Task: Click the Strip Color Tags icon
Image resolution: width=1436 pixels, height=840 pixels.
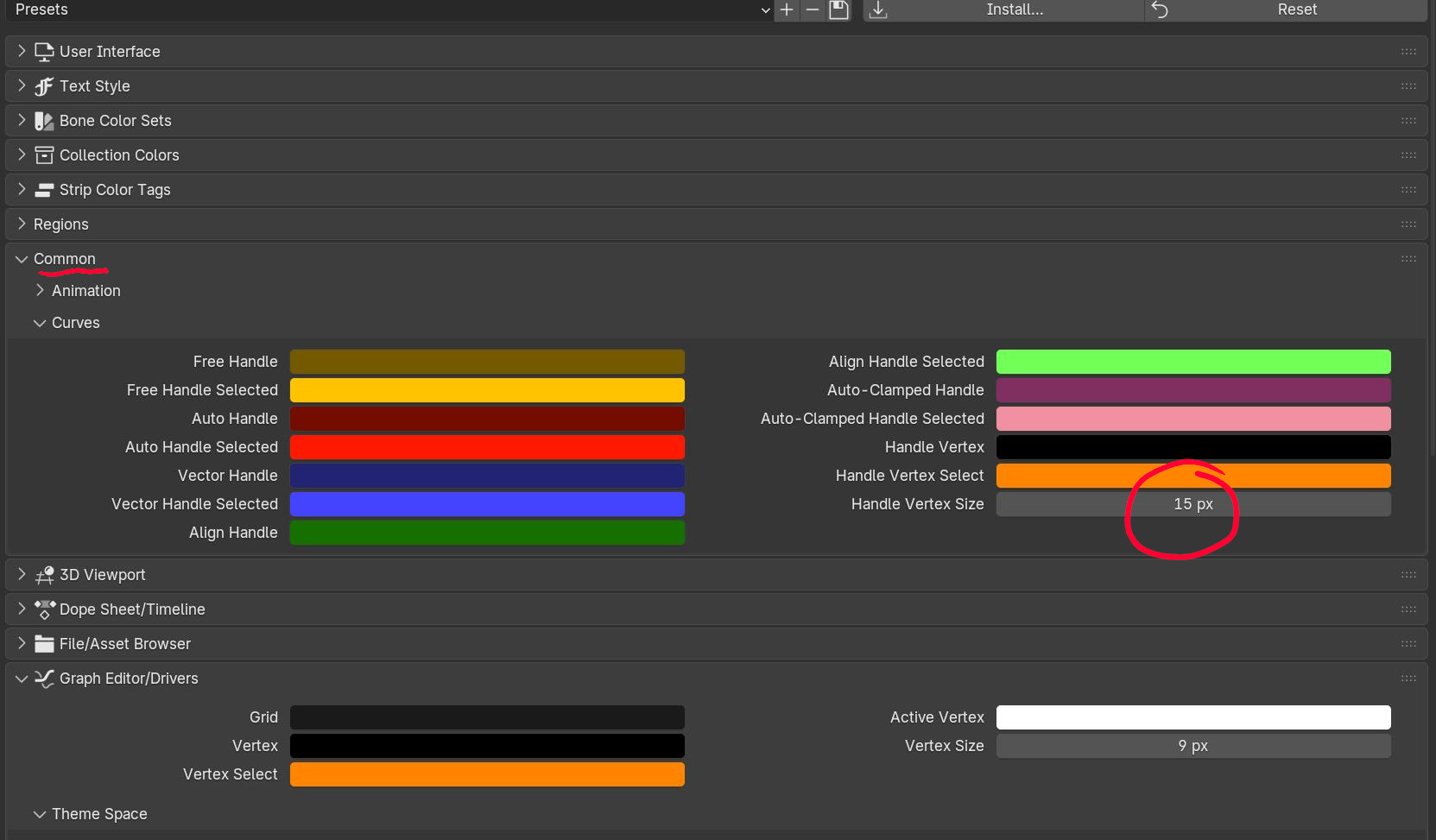Action: point(44,190)
